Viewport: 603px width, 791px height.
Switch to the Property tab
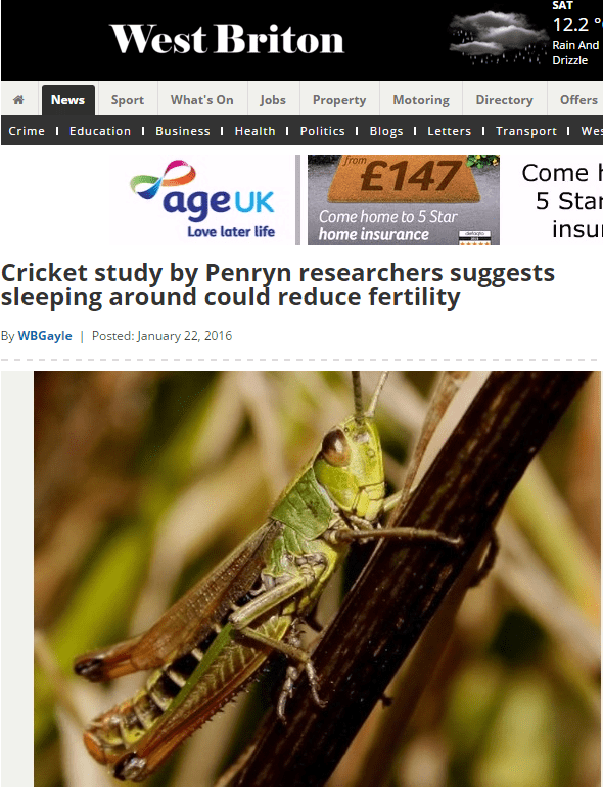[x=339, y=100]
